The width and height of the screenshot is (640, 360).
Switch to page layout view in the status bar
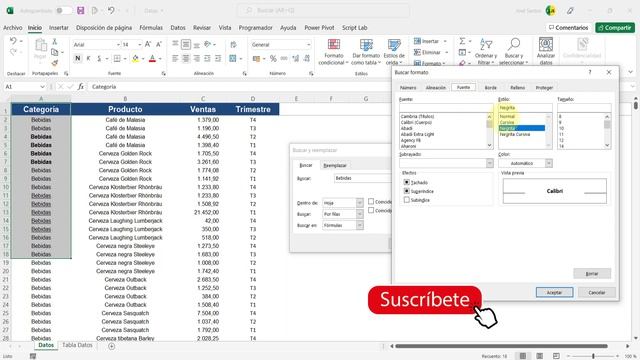pos(540,356)
